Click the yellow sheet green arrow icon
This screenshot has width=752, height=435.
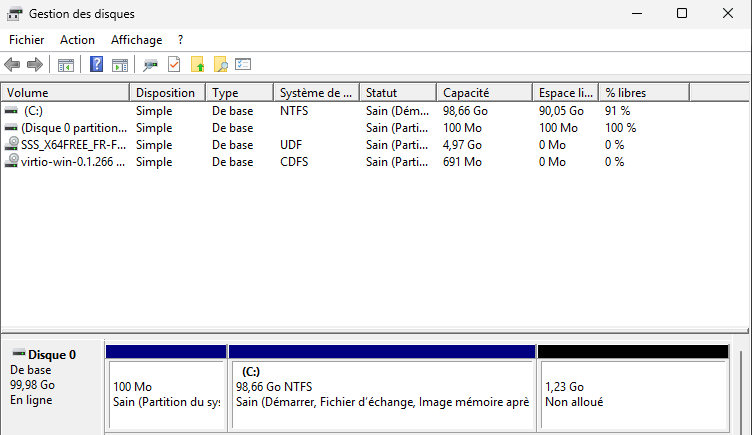coord(198,65)
